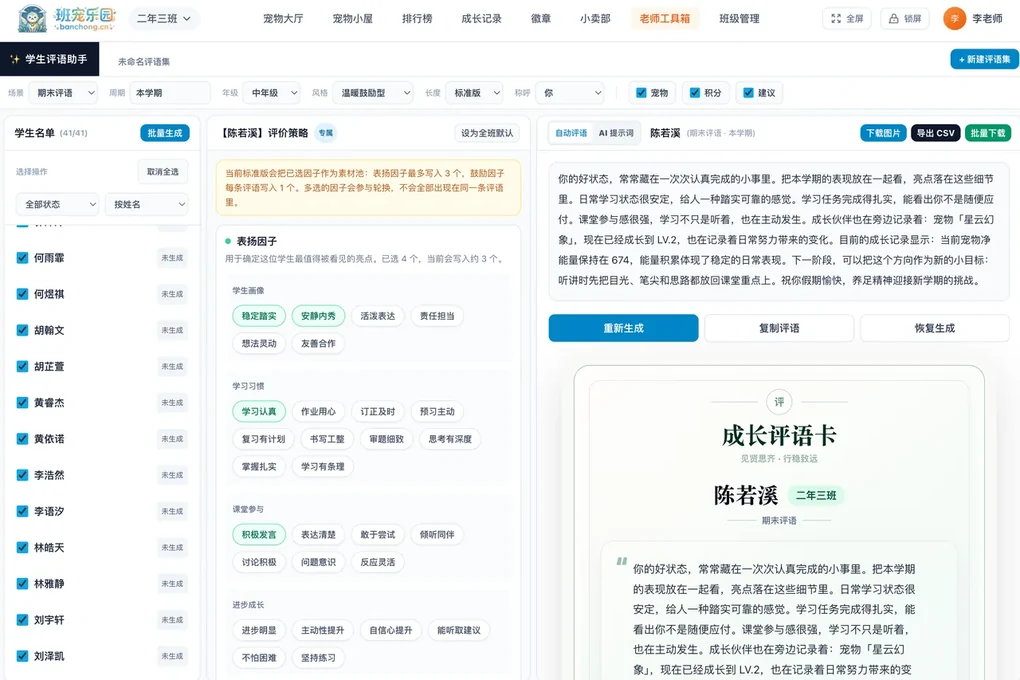
Task: Select the 活泼表达 factor tag
Action: click(377, 316)
